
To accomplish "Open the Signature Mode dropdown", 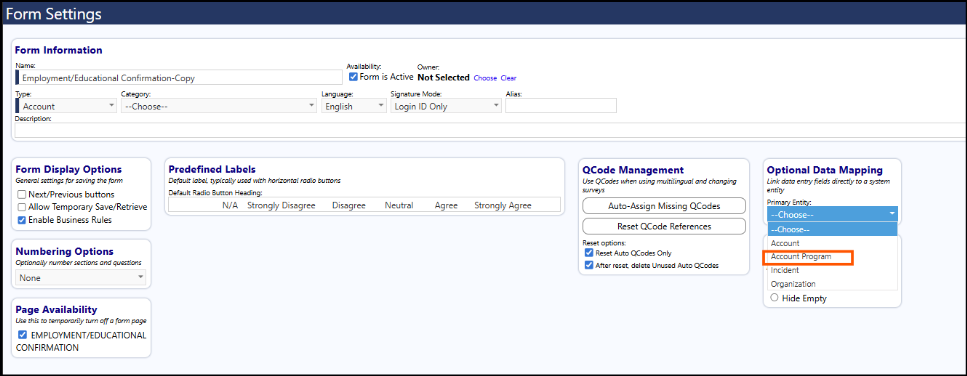I will (446, 106).
